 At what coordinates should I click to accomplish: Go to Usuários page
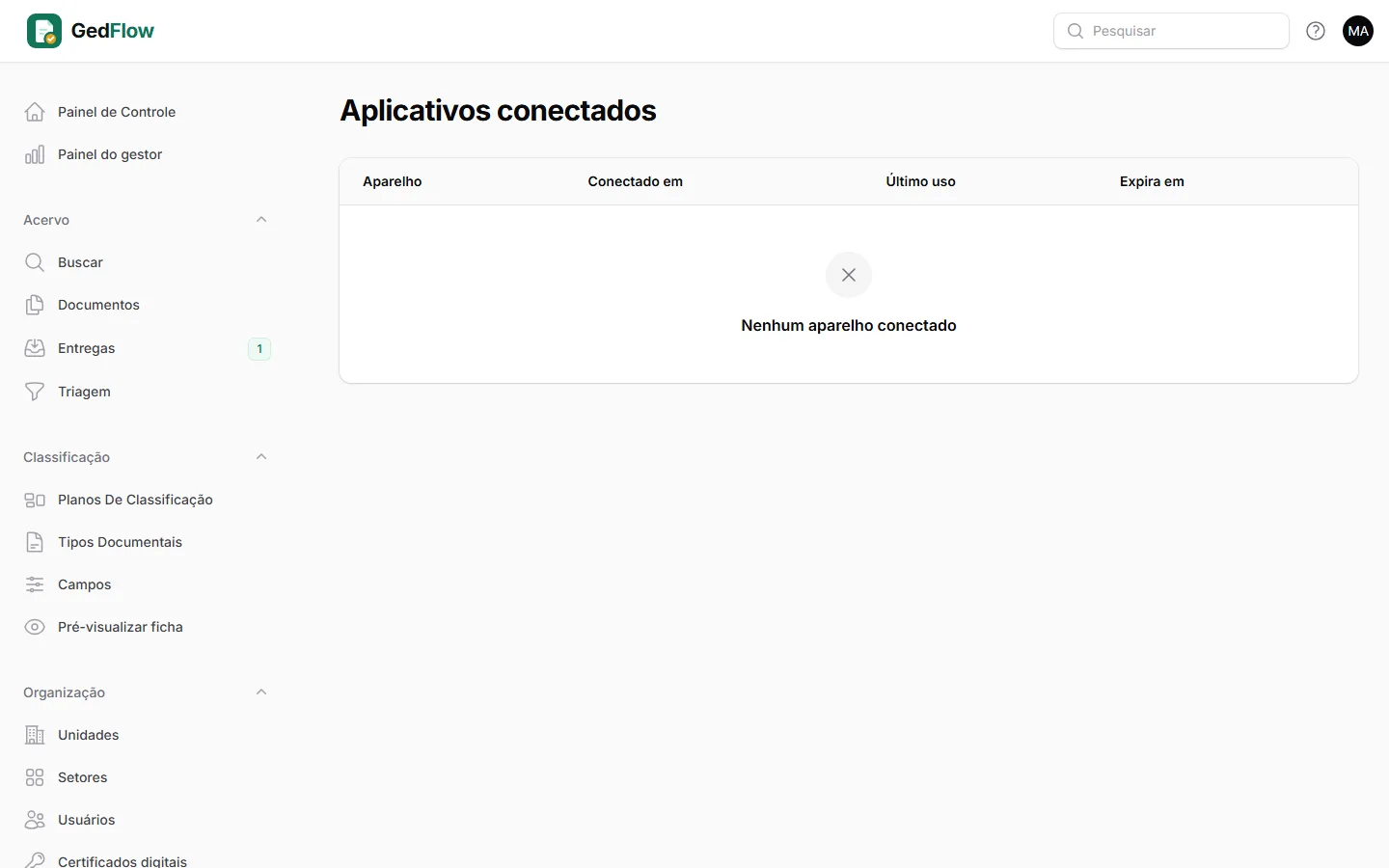click(x=147, y=820)
